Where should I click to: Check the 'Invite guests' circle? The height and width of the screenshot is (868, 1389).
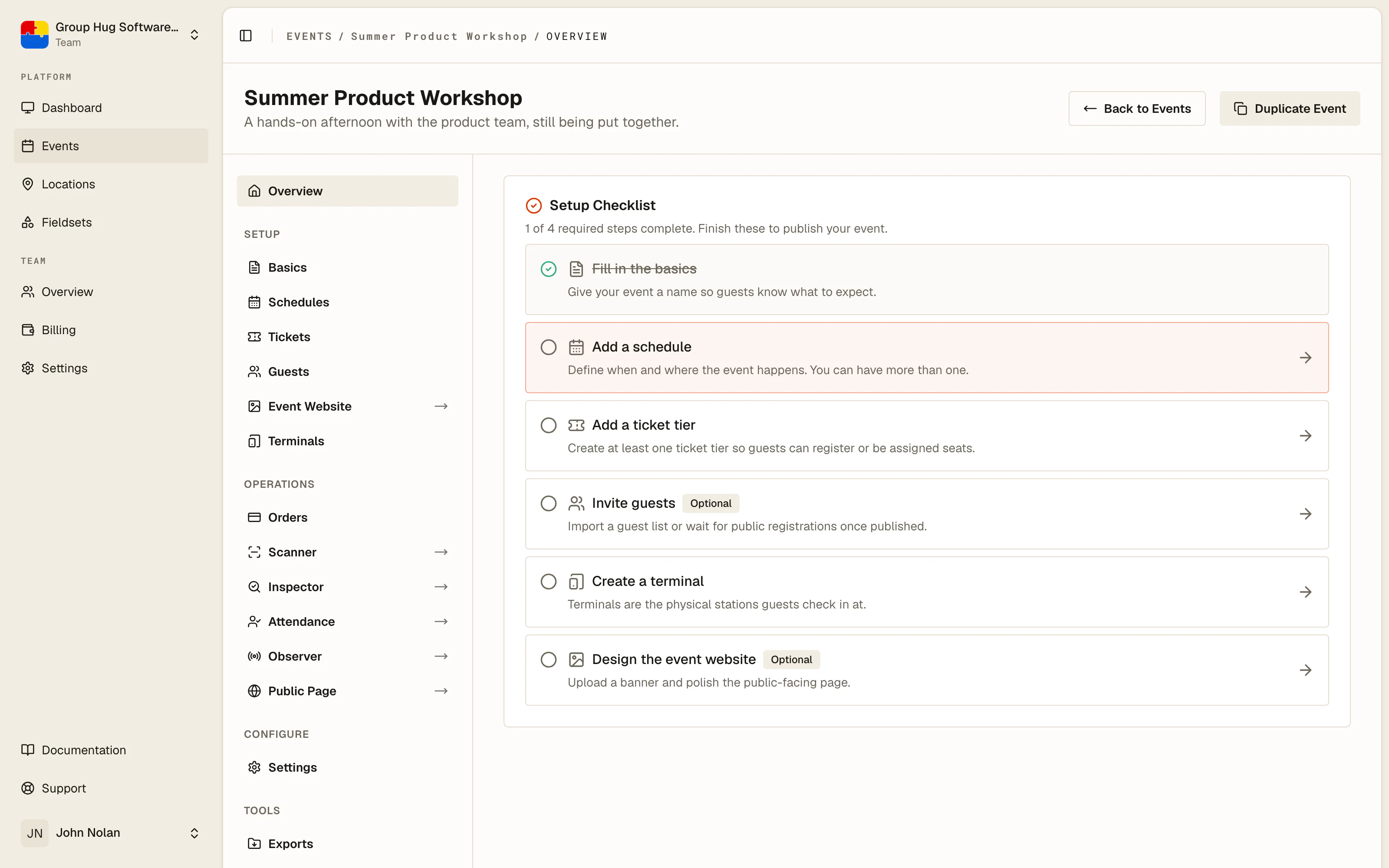549,503
